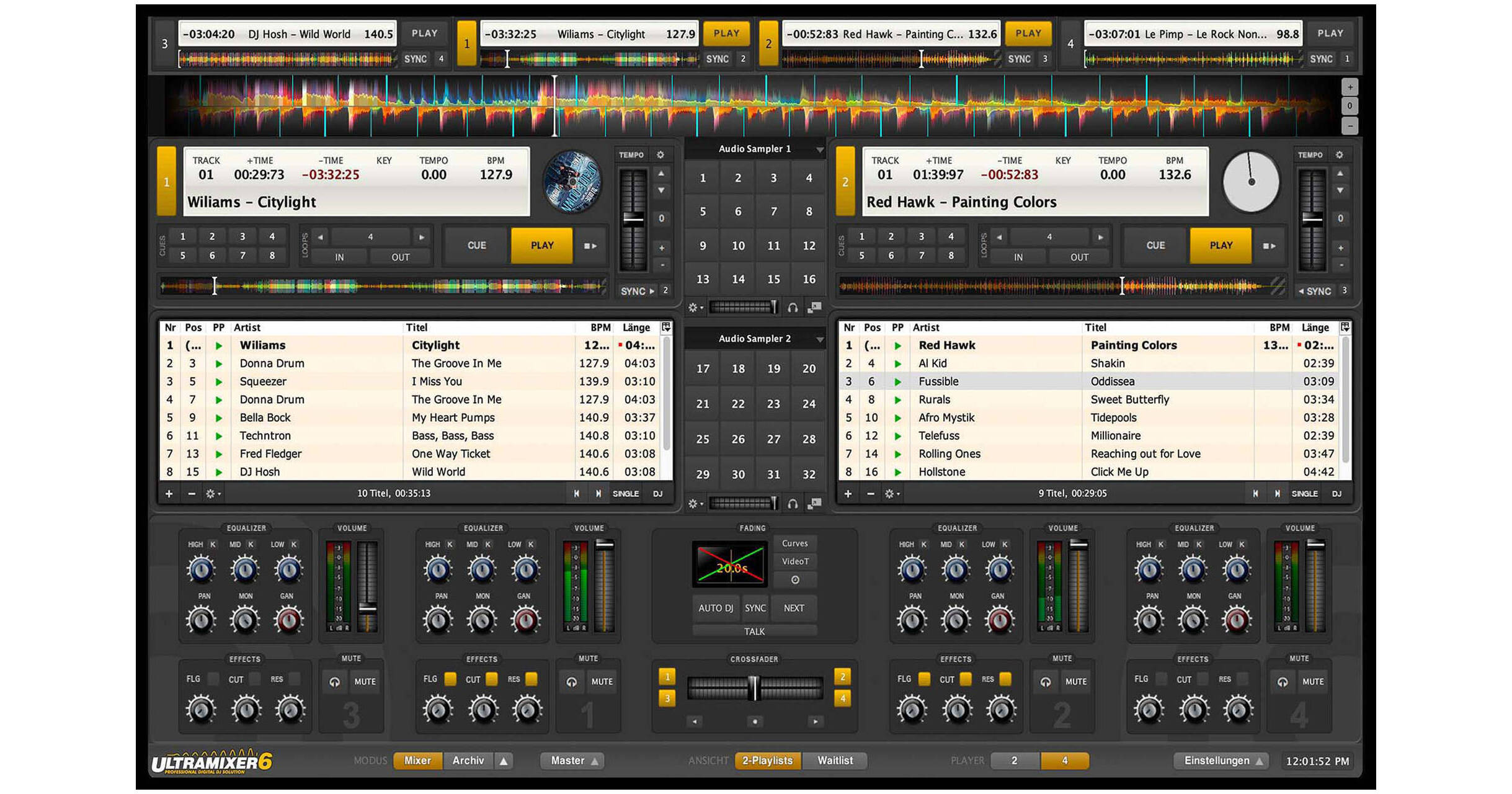The height and width of the screenshot is (794, 1512).
Task: Enable AUTO DJ in the Fading panel
Action: pos(716,608)
